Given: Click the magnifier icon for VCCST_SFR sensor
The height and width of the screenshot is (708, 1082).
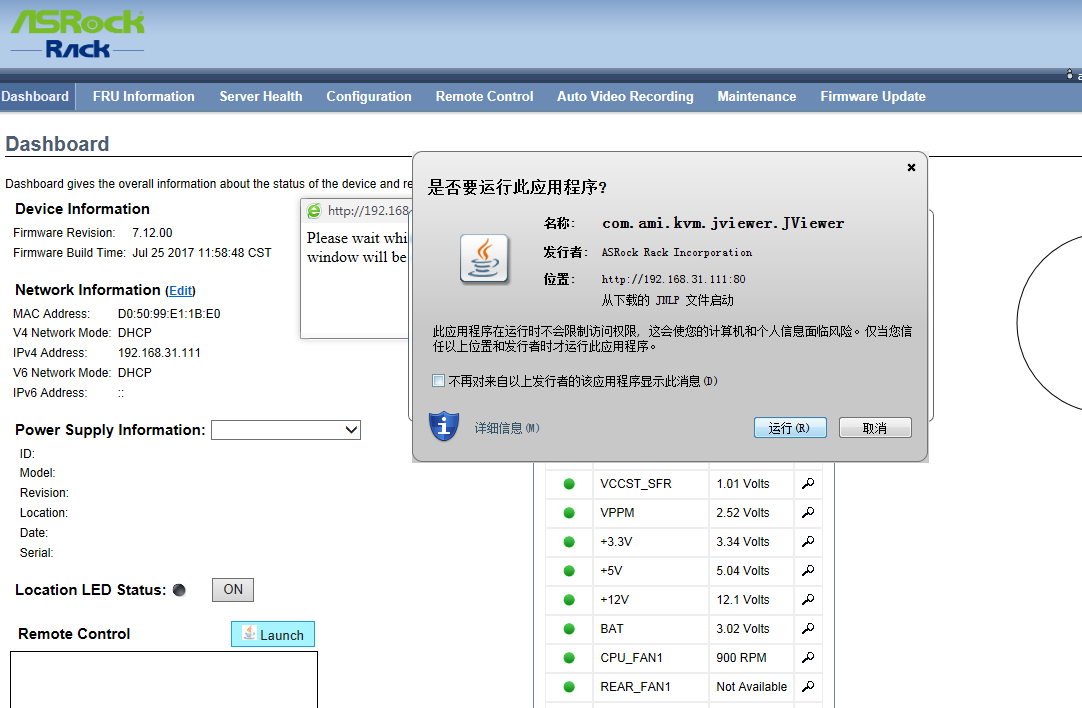Looking at the screenshot, I should pyautogui.click(x=808, y=483).
